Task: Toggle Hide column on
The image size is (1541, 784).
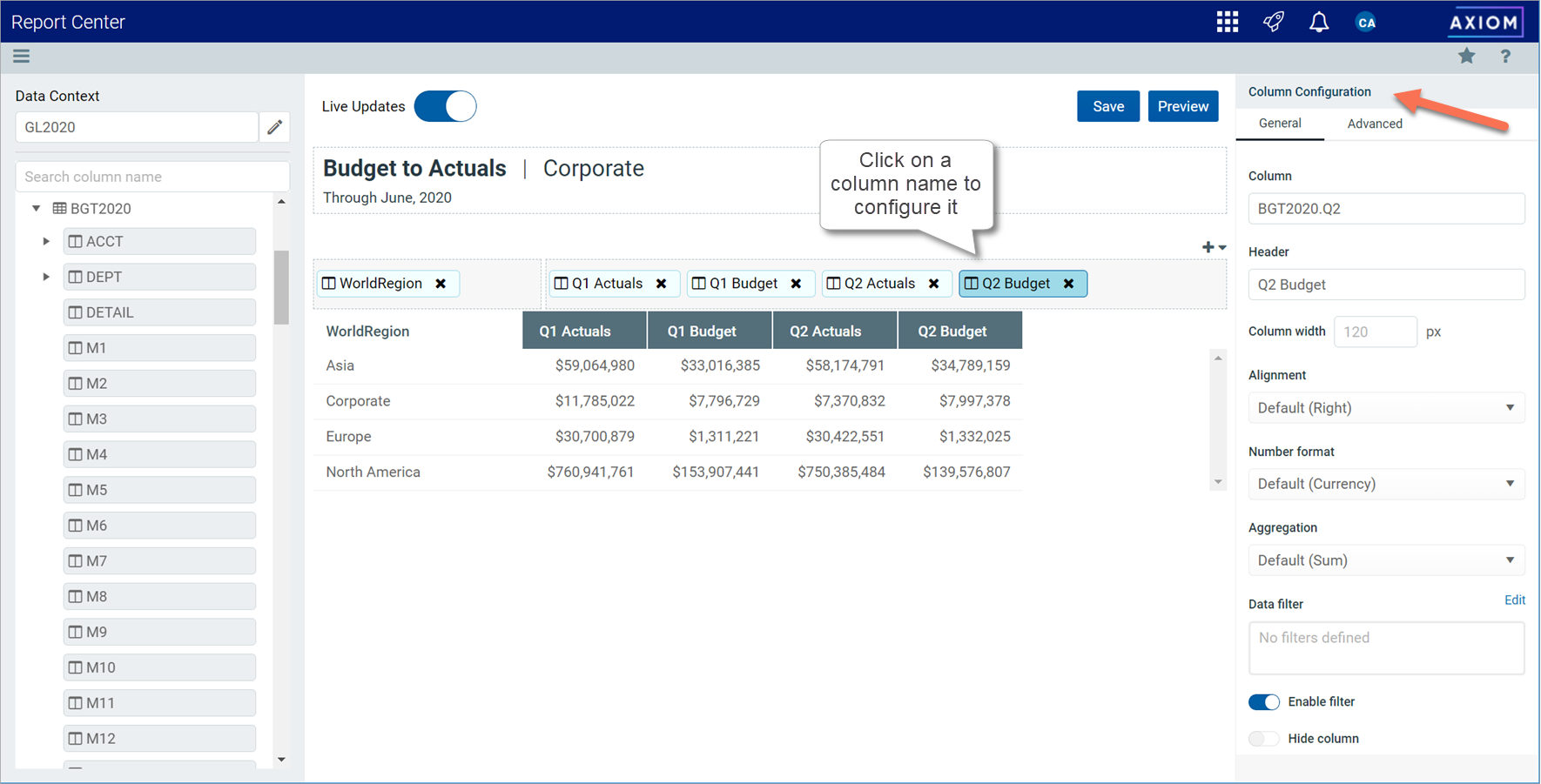Action: click(x=1263, y=738)
